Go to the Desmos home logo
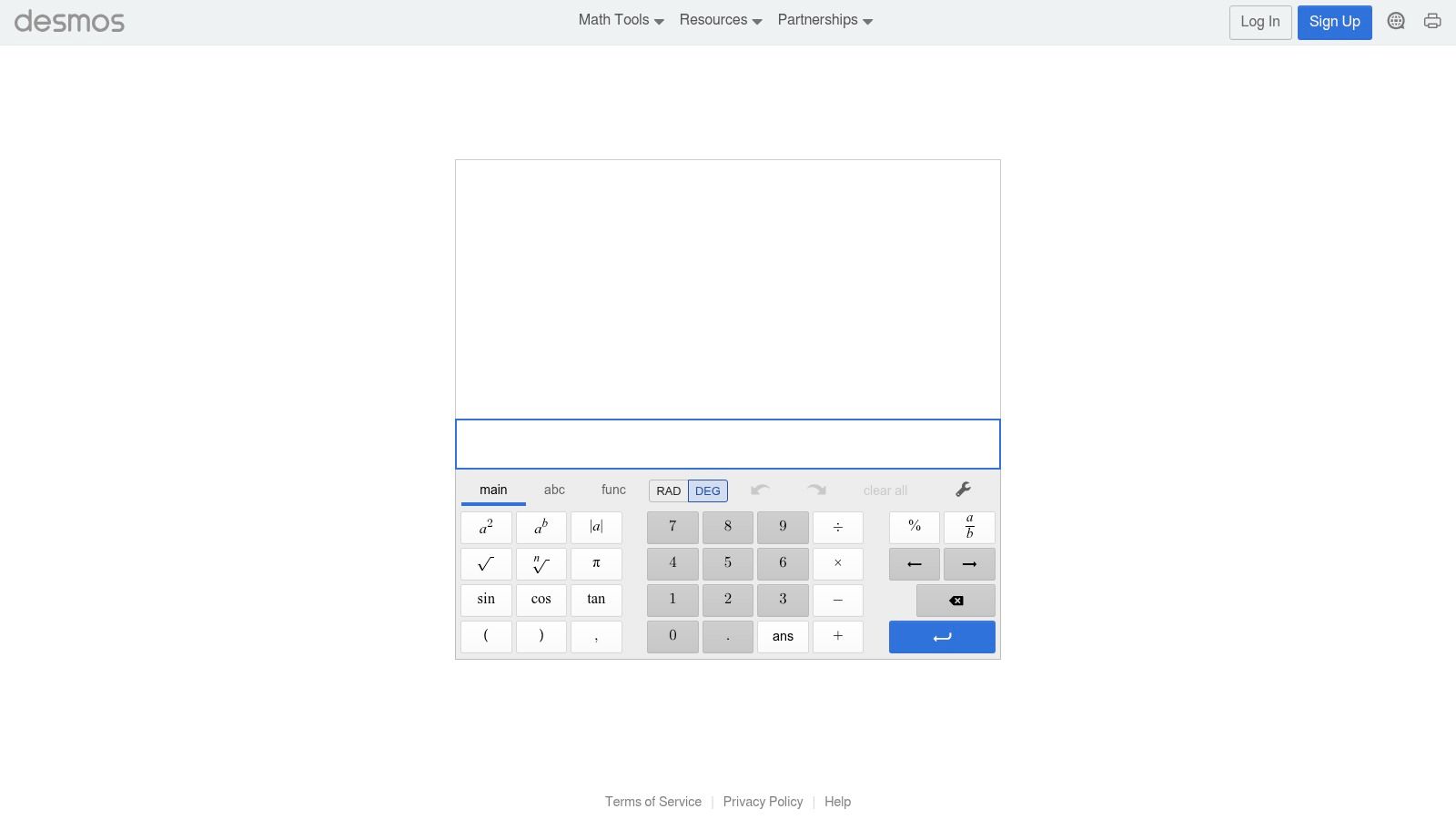Viewport: 1456px width, 819px height. [x=69, y=21]
